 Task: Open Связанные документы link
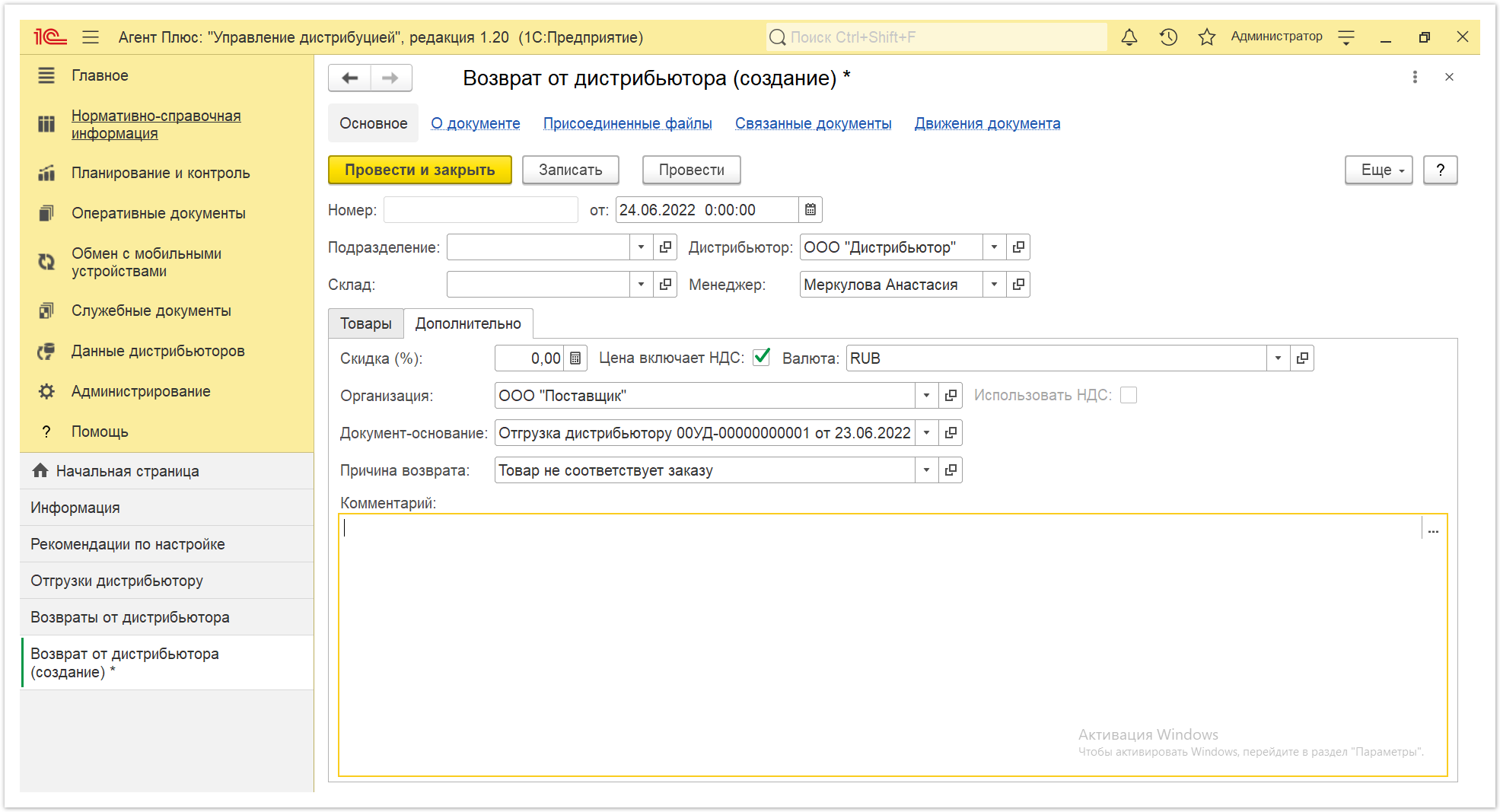point(813,123)
